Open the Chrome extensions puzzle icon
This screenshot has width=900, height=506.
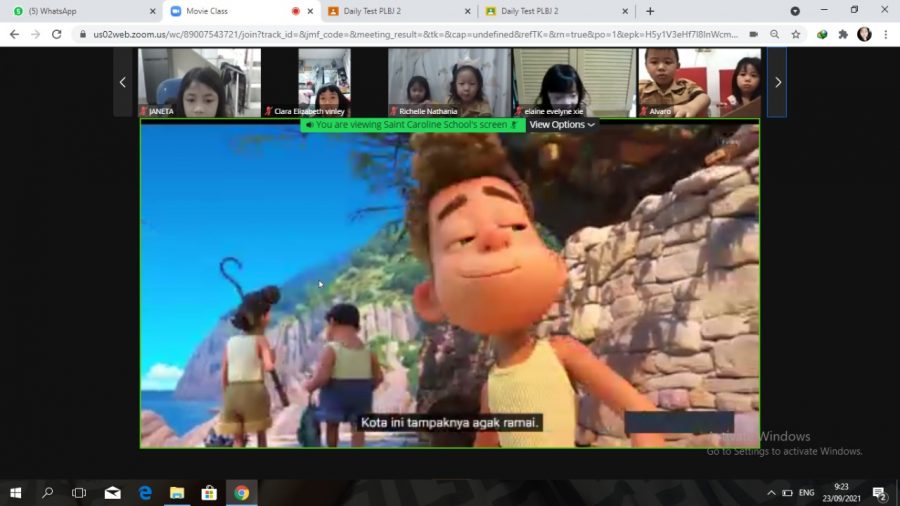[x=843, y=34]
